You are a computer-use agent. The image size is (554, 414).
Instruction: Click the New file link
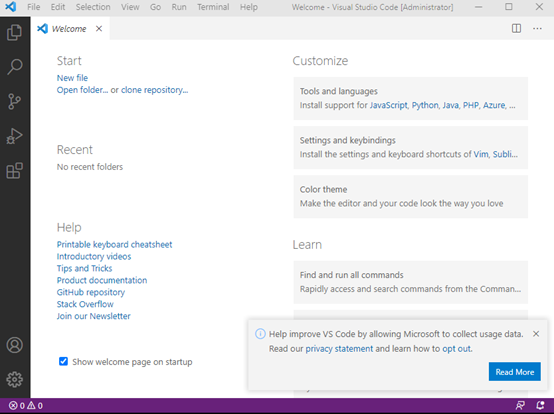(72, 78)
